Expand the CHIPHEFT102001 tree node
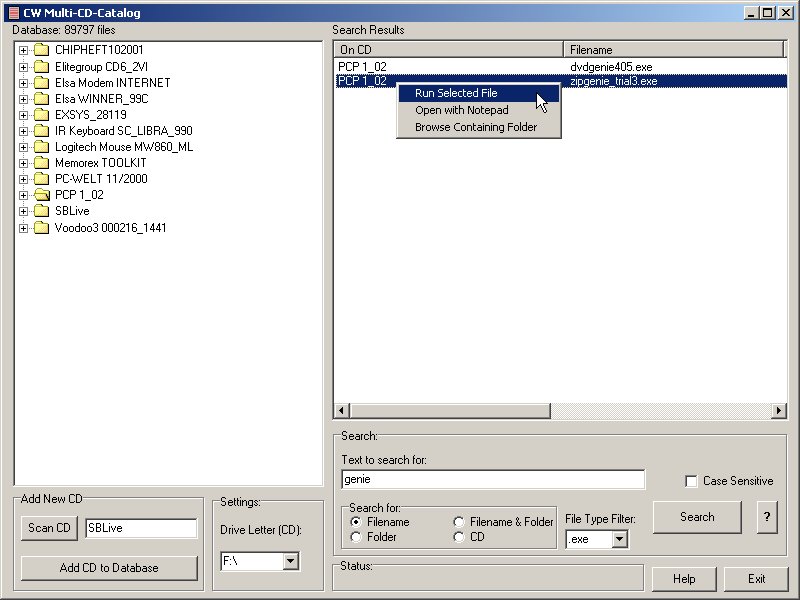 (x=23, y=51)
